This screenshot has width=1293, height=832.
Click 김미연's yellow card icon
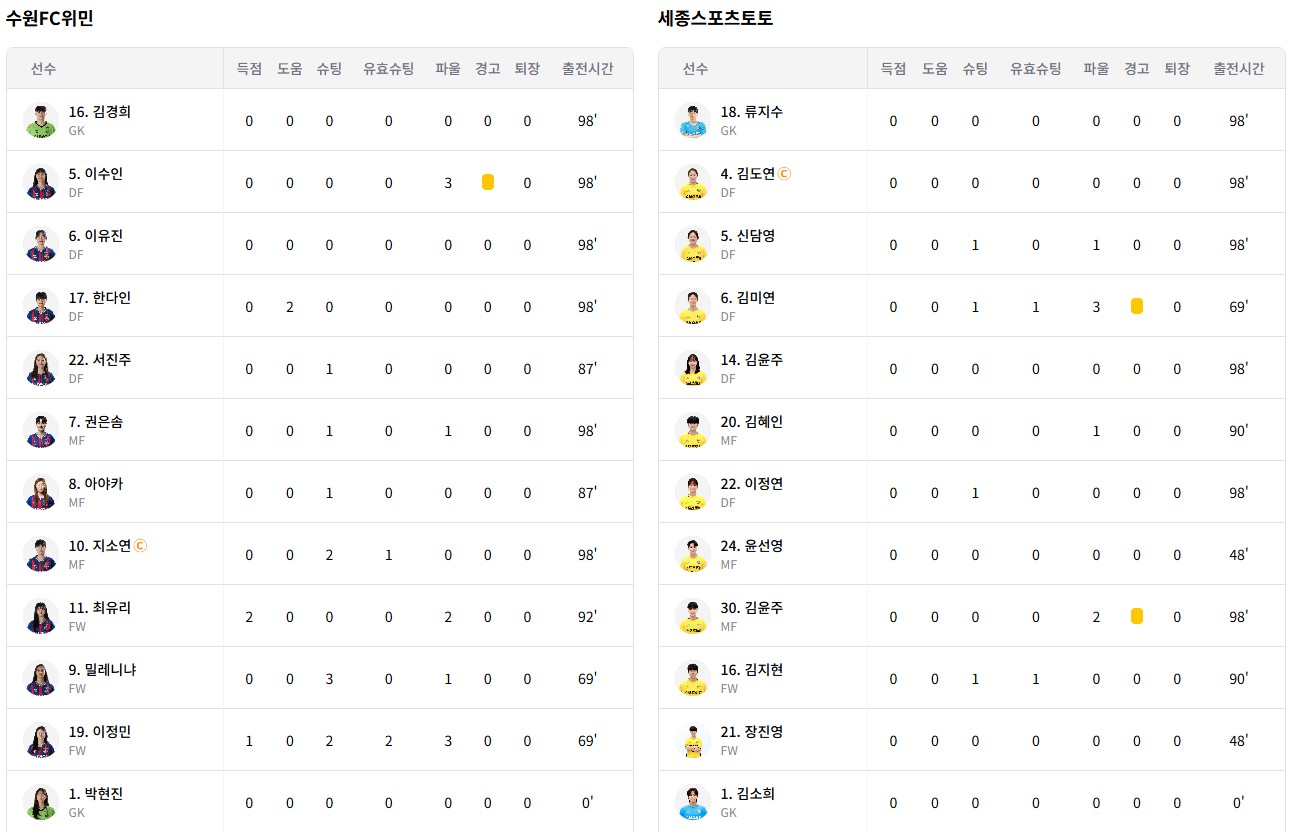coord(1137,306)
